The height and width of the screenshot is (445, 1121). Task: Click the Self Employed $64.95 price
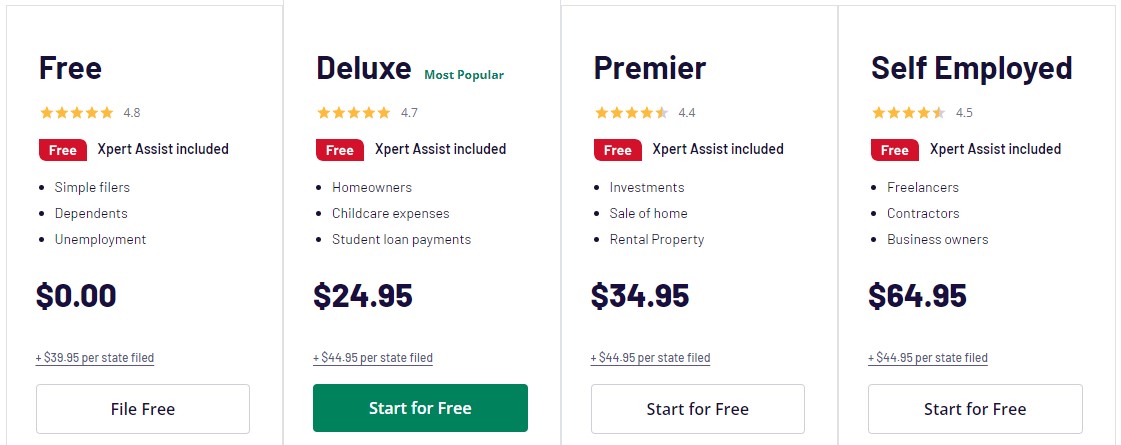coord(917,296)
